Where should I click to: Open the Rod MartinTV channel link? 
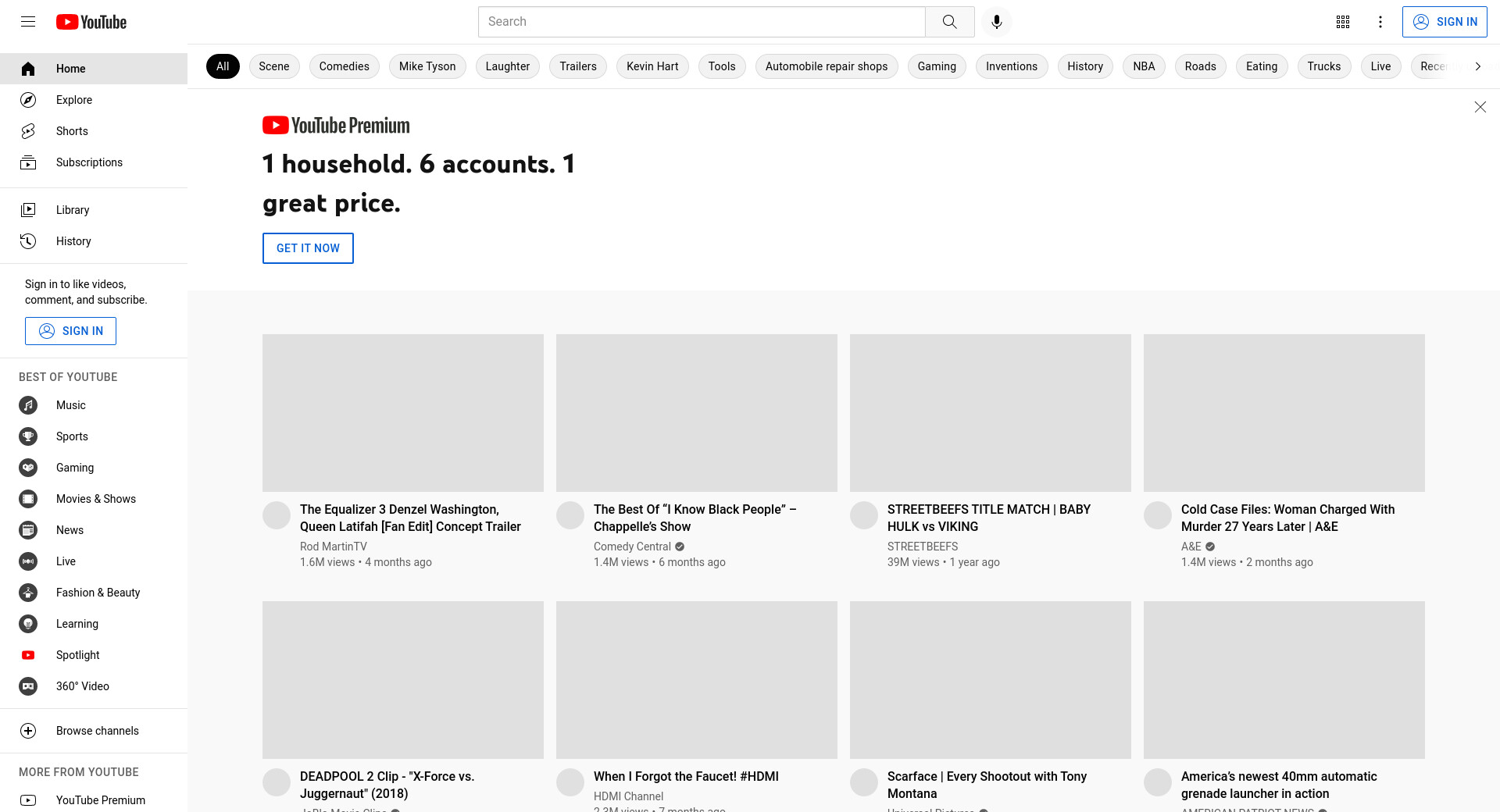(x=334, y=547)
